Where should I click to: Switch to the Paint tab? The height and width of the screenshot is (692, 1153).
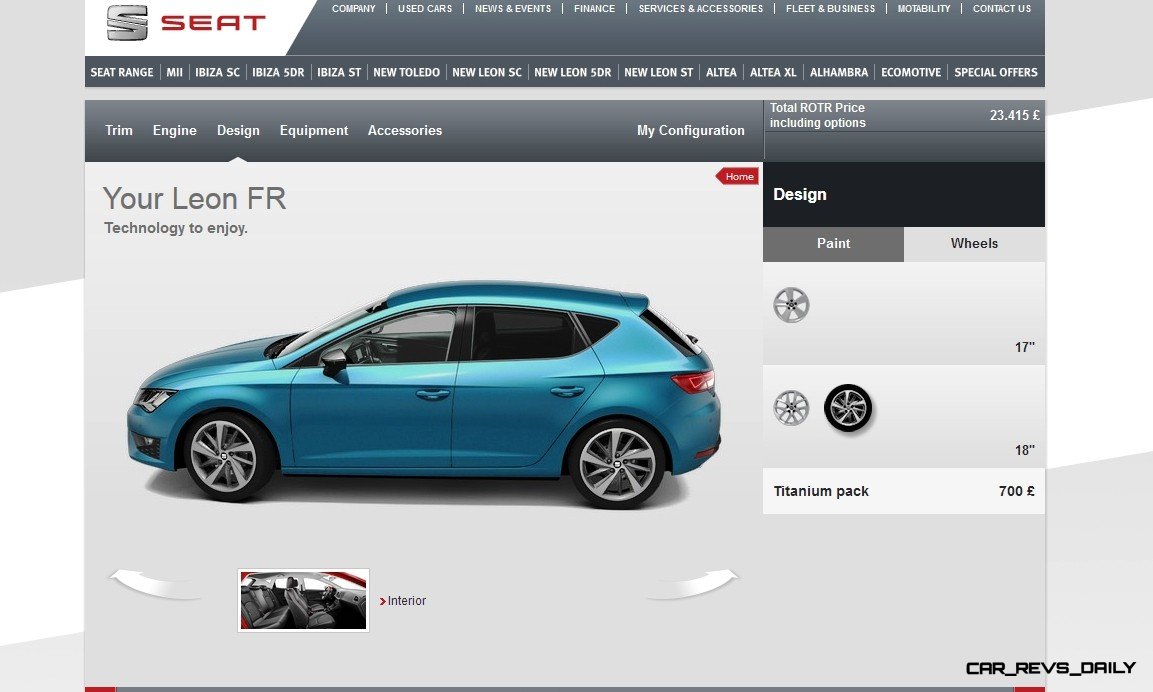coord(833,243)
